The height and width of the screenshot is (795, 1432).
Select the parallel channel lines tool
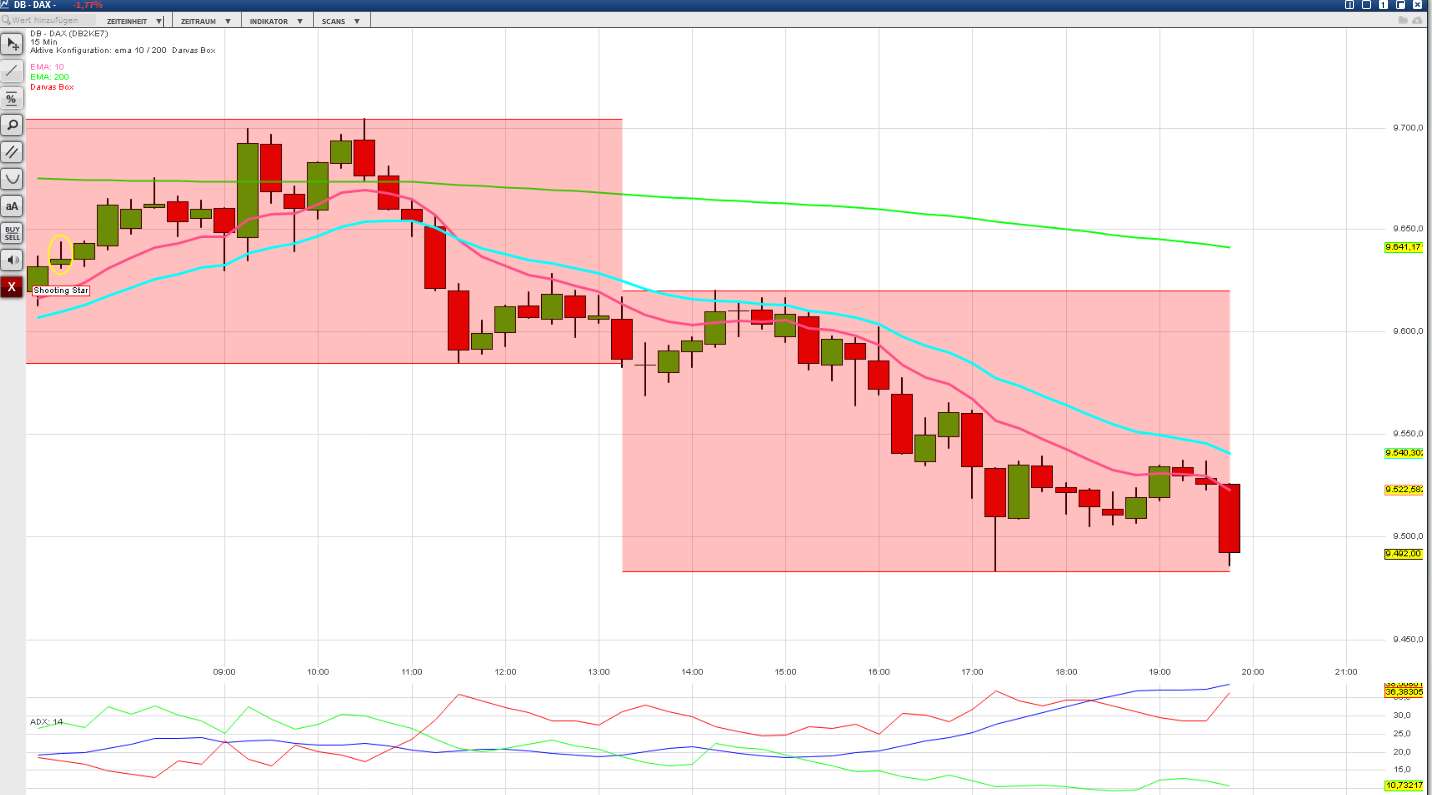click(12, 152)
